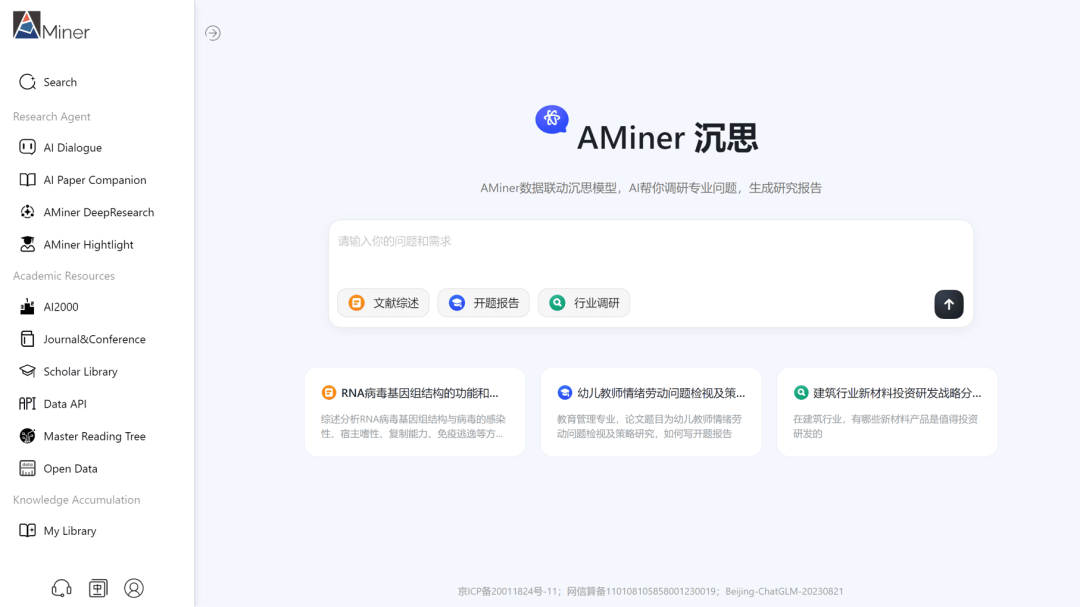The image size is (1080, 607).
Task: Click the AMiner 沉思 chat bubble icon
Action: pyautogui.click(x=552, y=120)
